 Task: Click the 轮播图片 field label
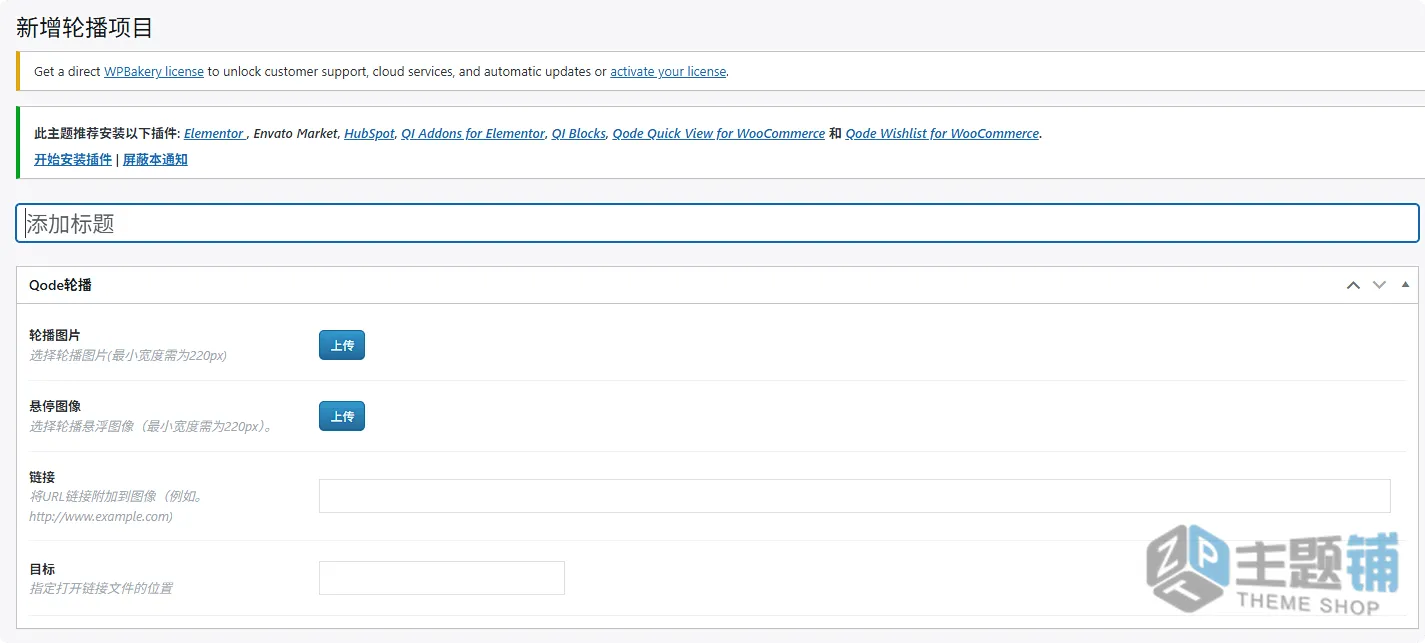55,335
